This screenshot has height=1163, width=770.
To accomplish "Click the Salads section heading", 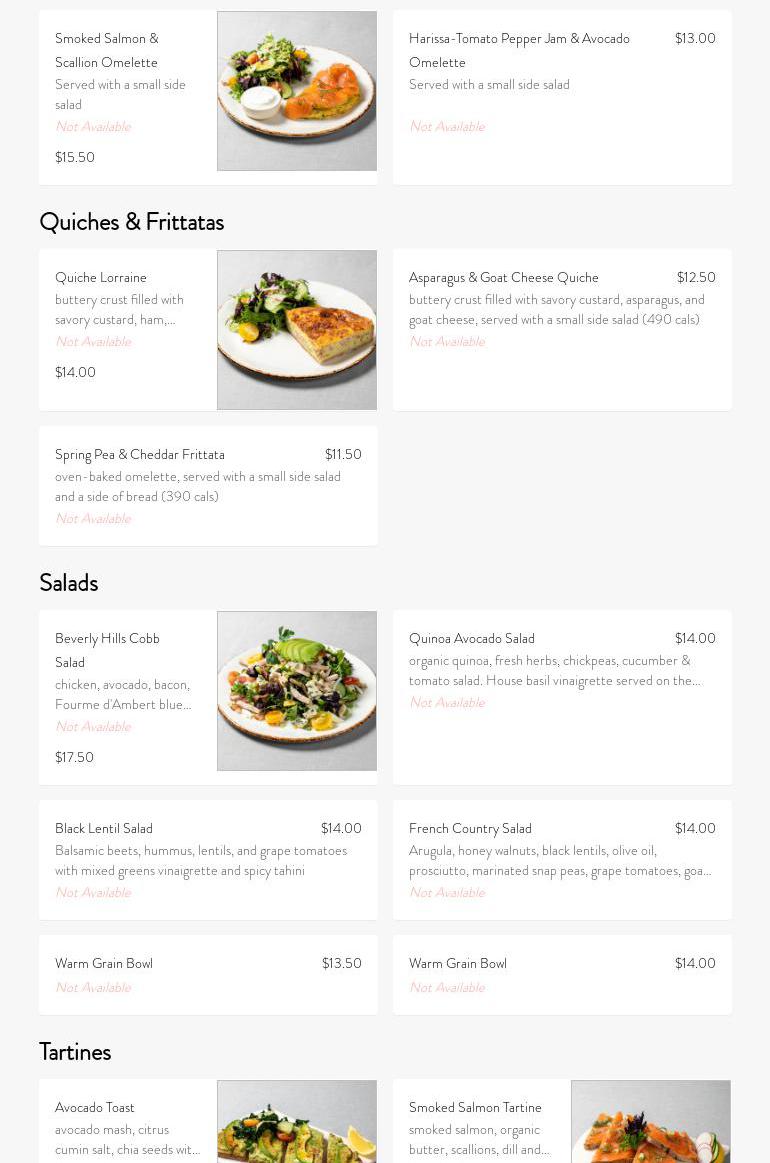I will 68,583.
